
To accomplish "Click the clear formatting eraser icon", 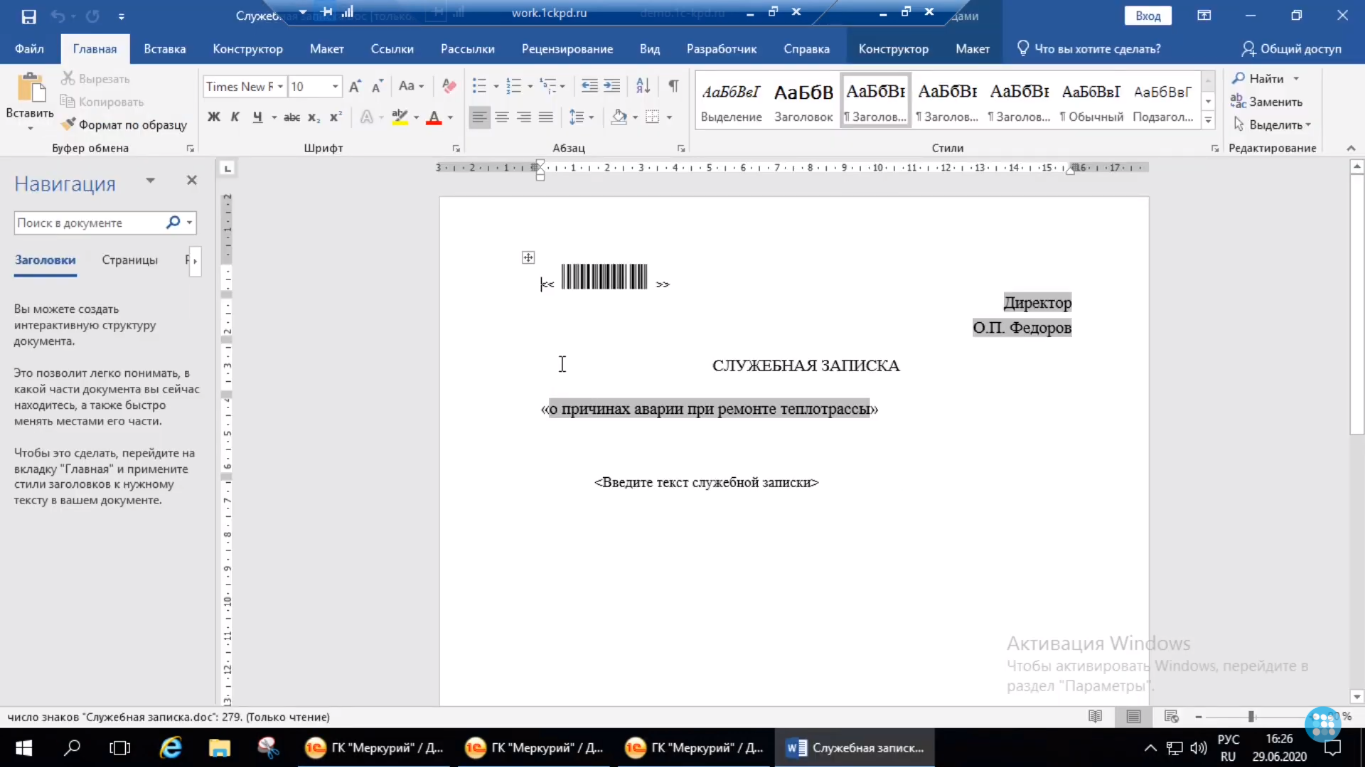I will [449, 87].
